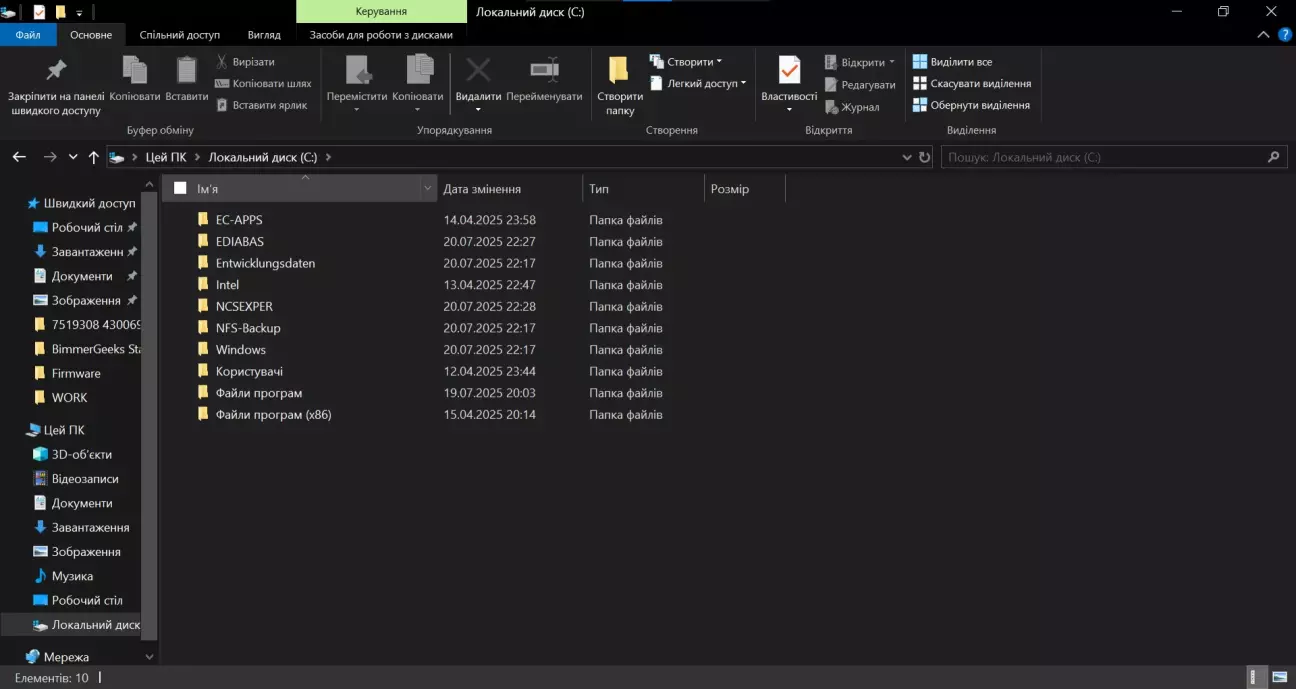1296x689 pixels.
Task: Select the EDIABAS folder
Action: [x=239, y=241]
